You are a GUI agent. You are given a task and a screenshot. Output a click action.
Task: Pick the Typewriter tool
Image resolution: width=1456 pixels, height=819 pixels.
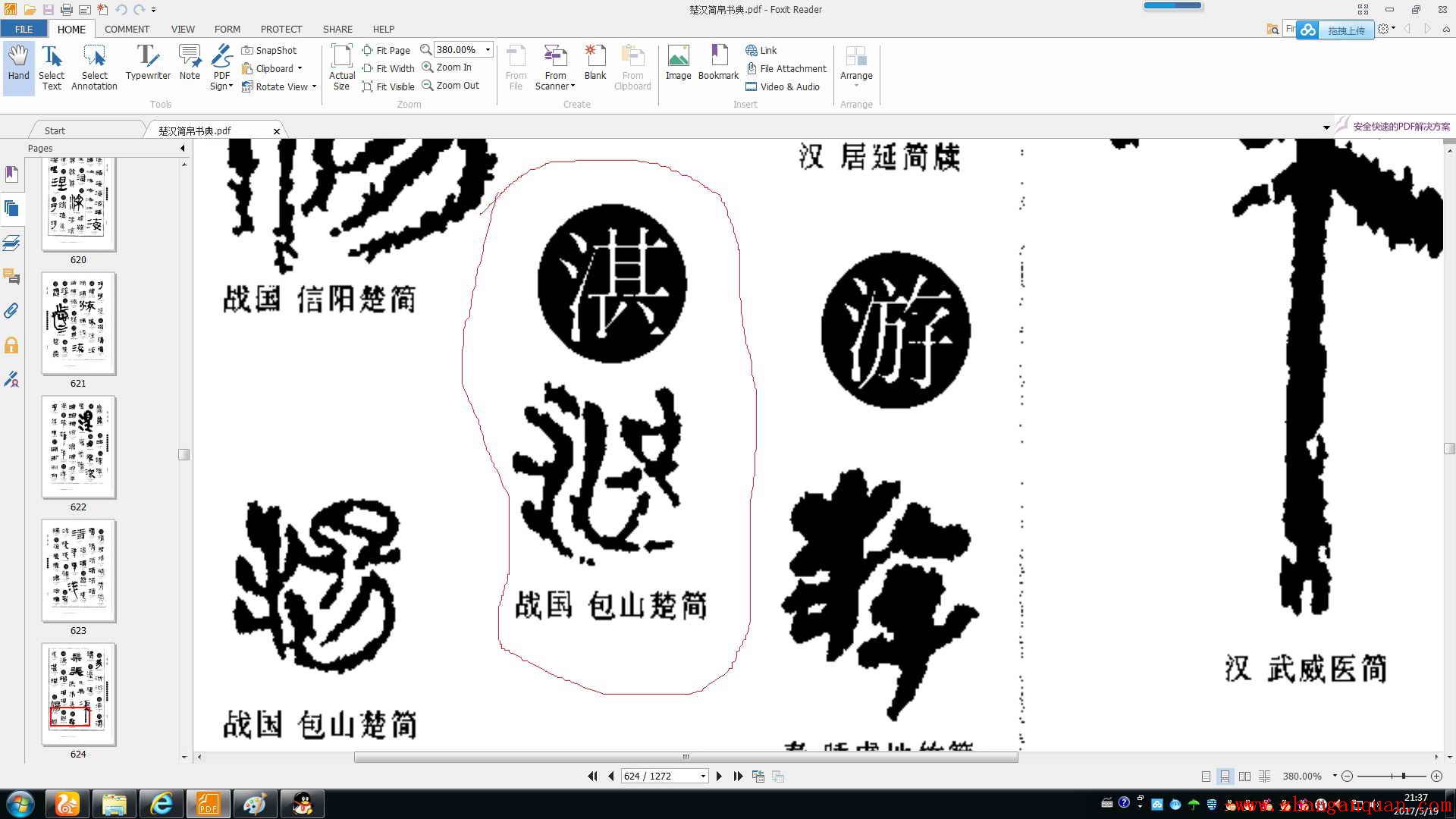coord(148,63)
